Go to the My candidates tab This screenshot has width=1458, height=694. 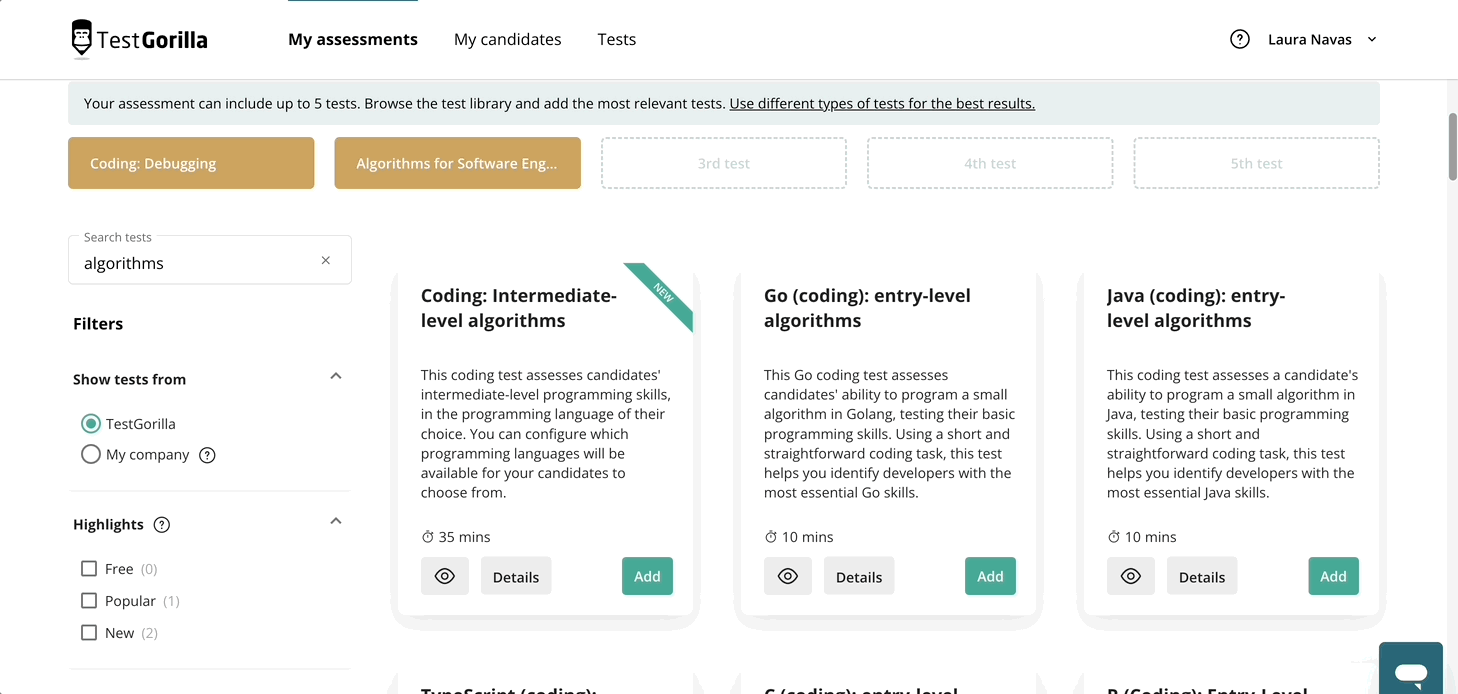pyautogui.click(x=508, y=39)
